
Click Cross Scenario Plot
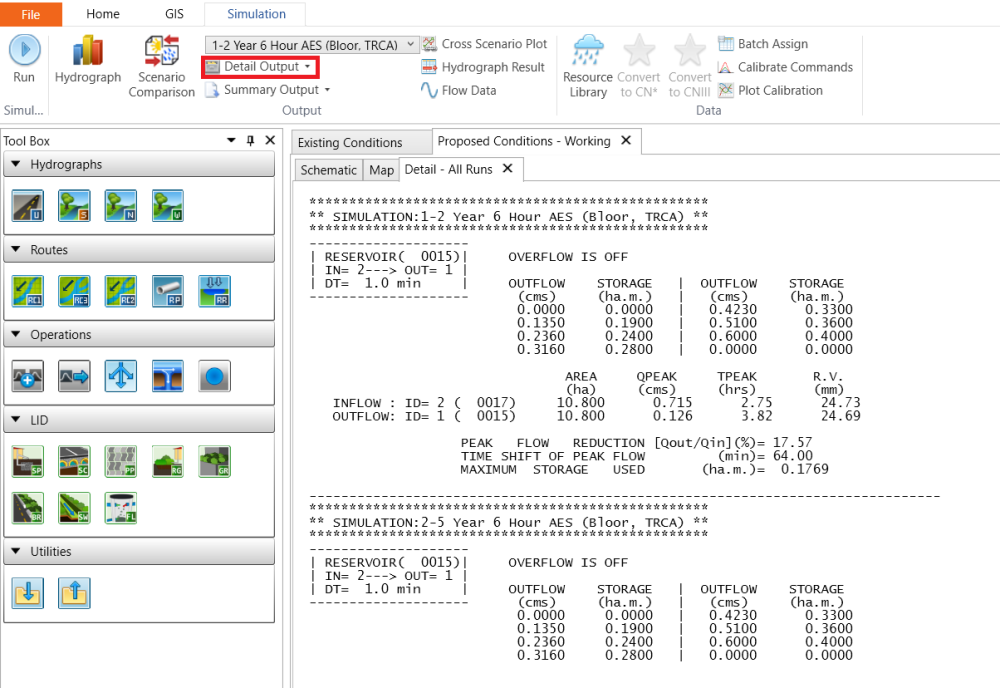(x=485, y=44)
